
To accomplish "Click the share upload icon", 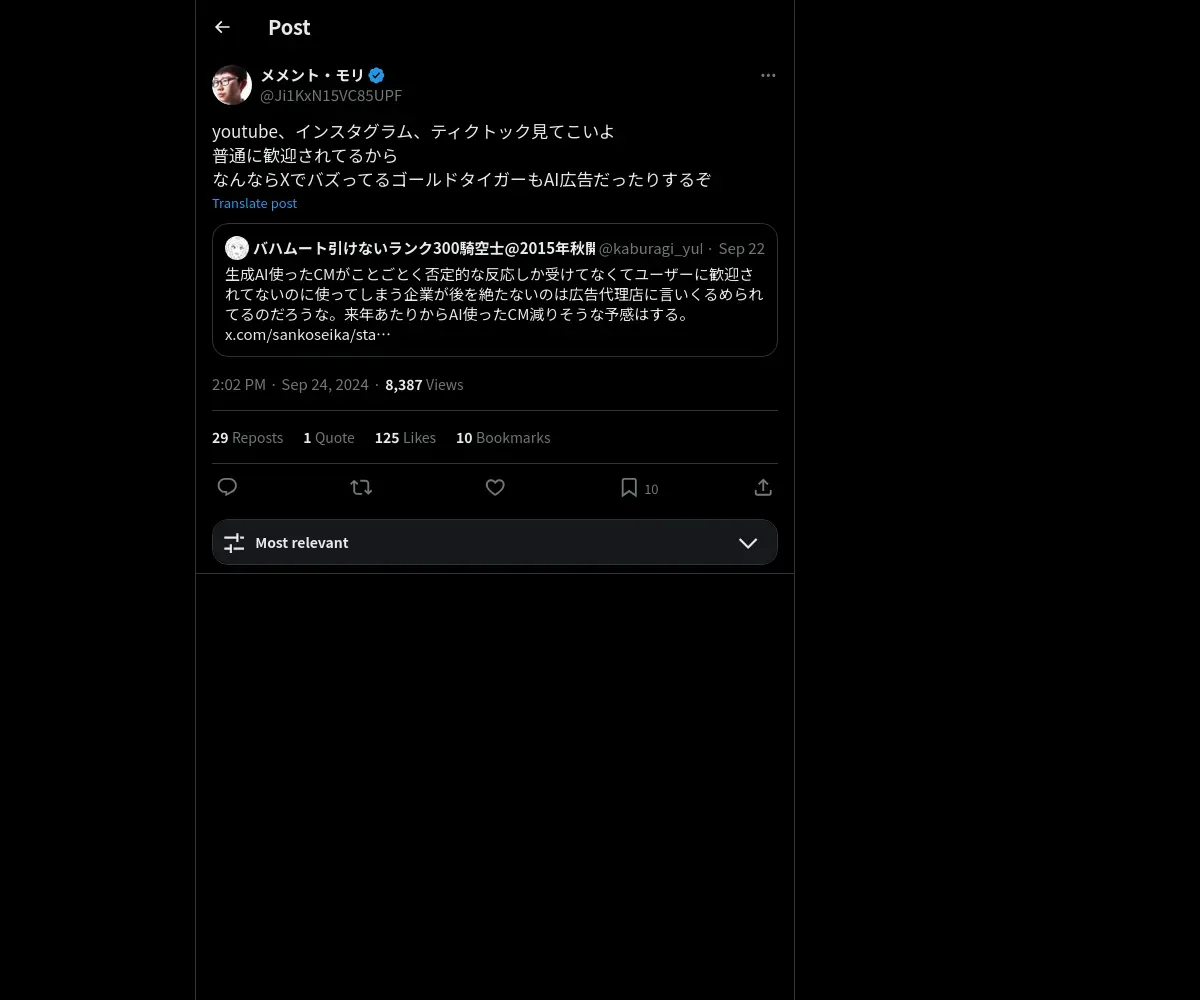I will 763,487.
